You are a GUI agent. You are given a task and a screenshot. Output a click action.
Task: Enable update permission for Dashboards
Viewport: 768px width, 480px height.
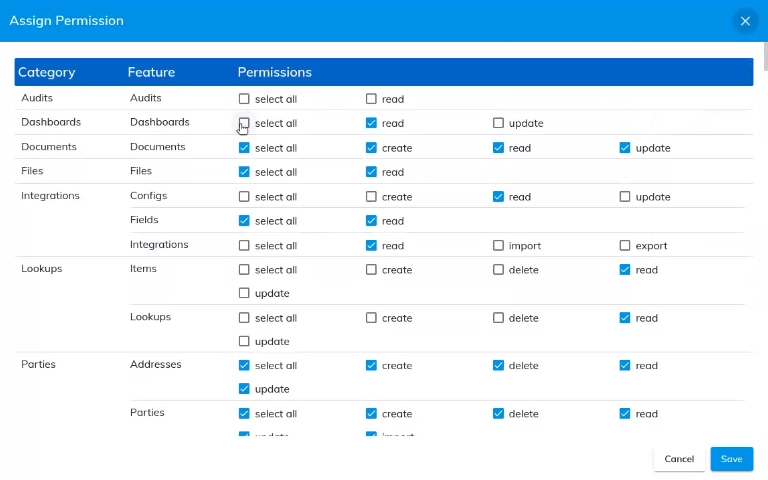click(498, 123)
